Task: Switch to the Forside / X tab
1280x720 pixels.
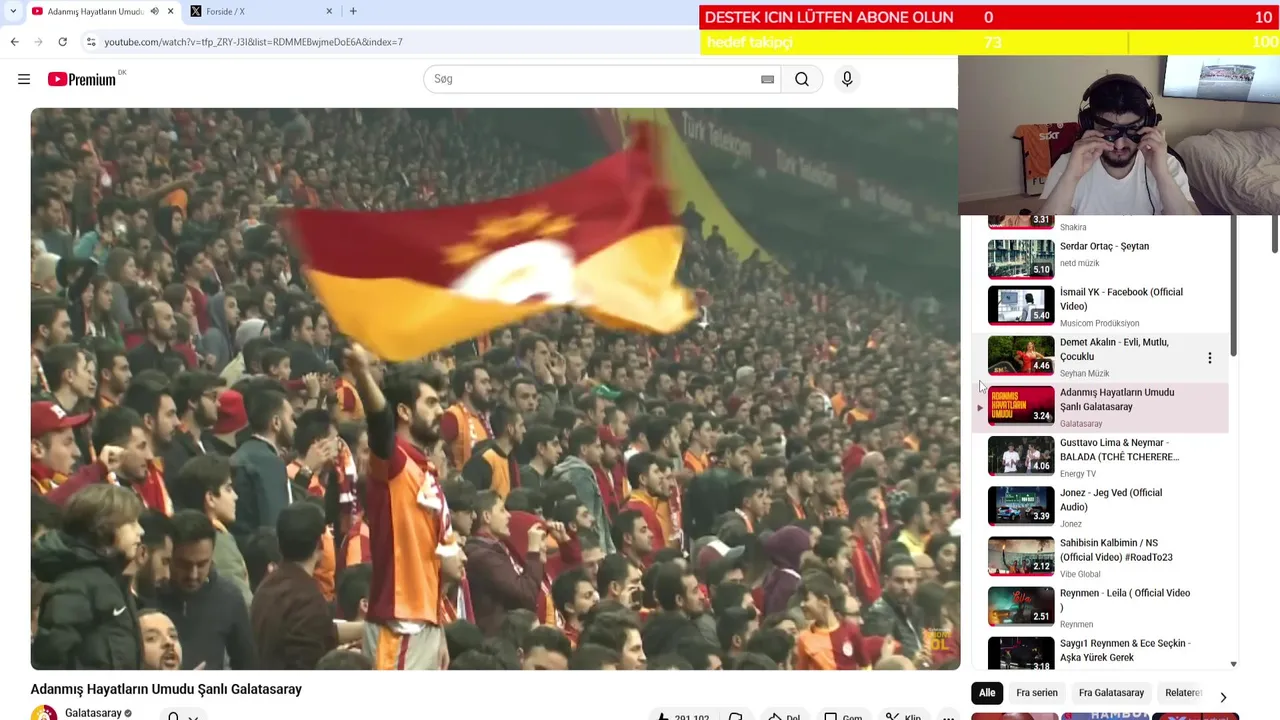Action: click(262, 11)
